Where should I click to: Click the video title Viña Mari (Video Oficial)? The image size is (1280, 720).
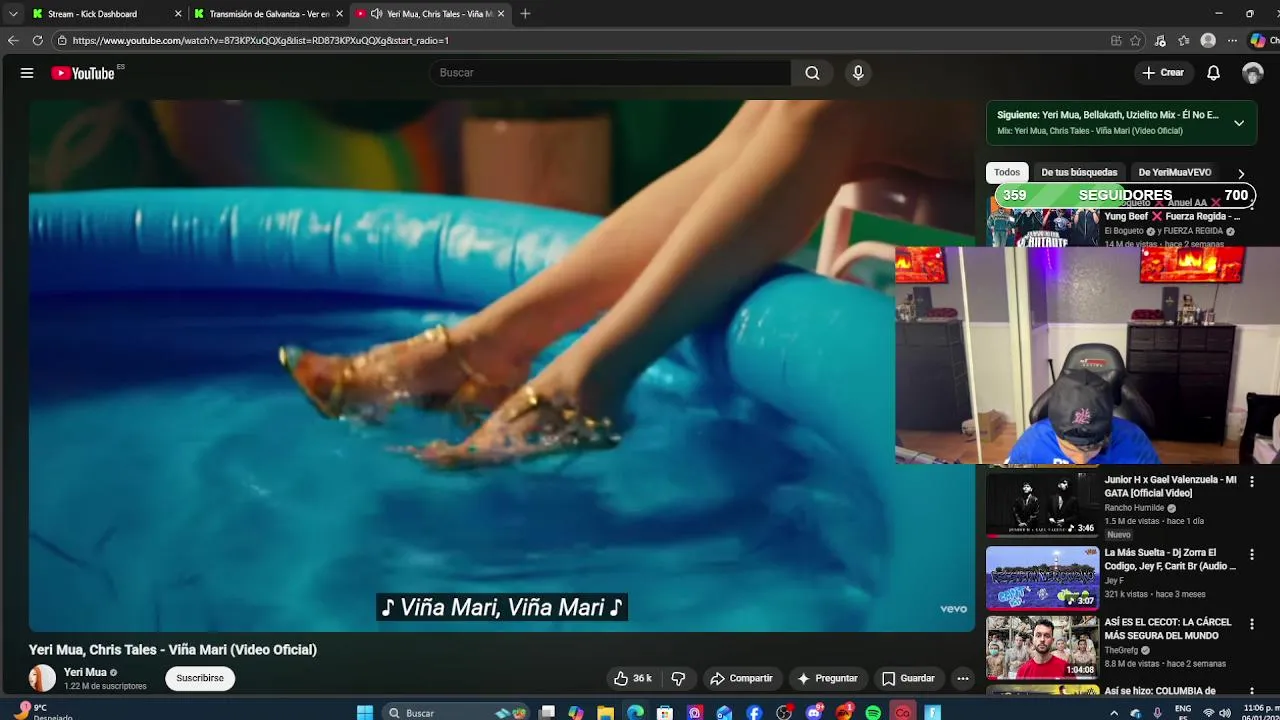[x=173, y=650]
